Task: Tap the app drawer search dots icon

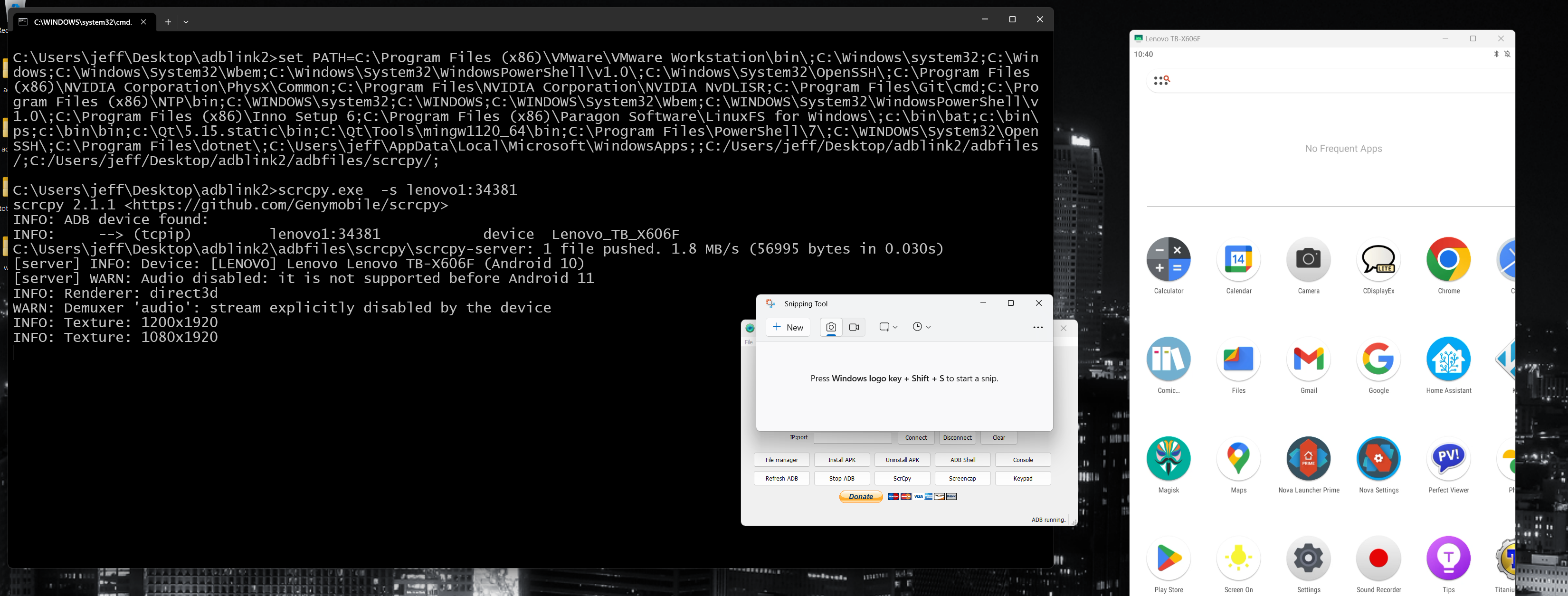Action: pyautogui.click(x=1161, y=80)
